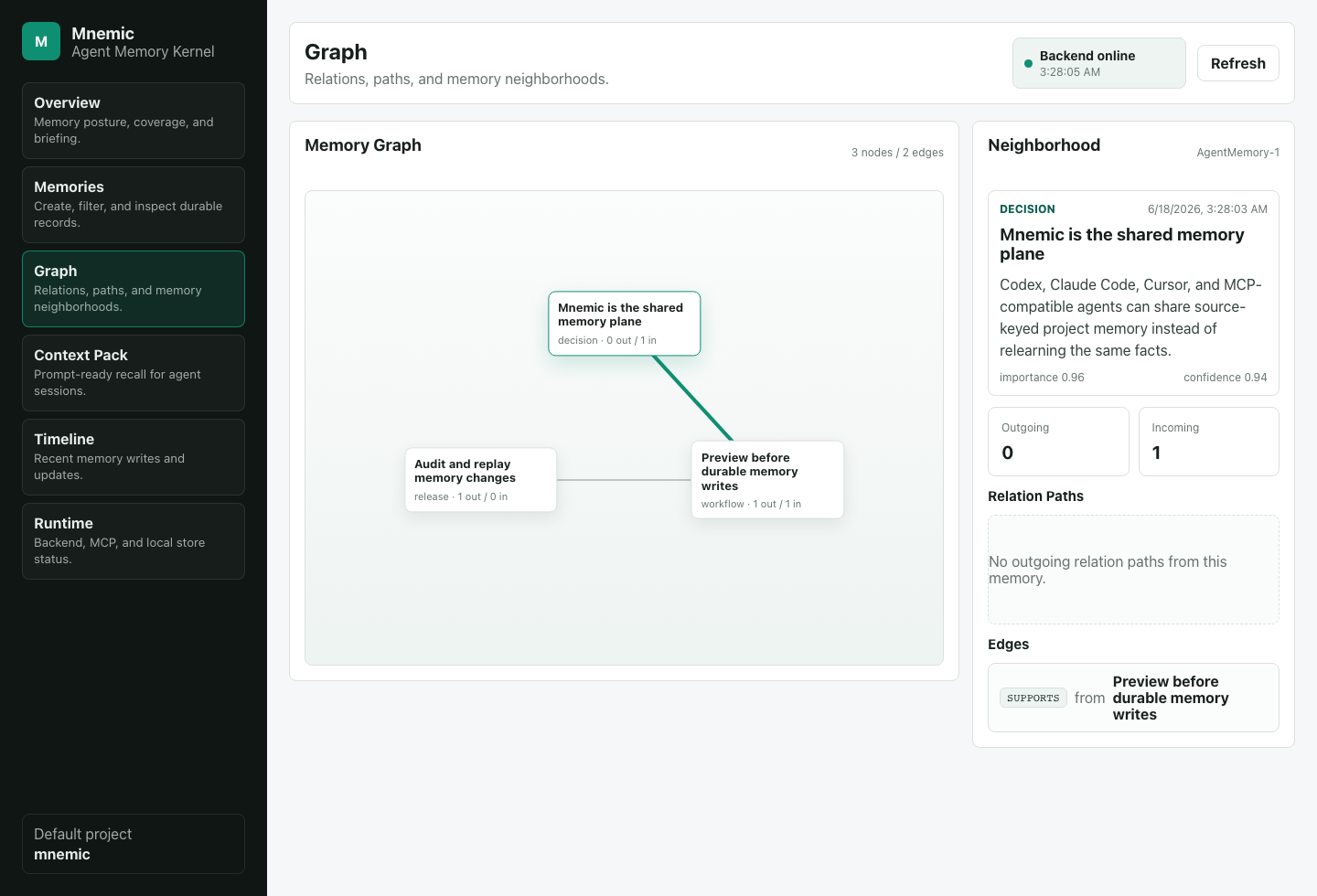Open the Overview section

[x=134, y=121]
